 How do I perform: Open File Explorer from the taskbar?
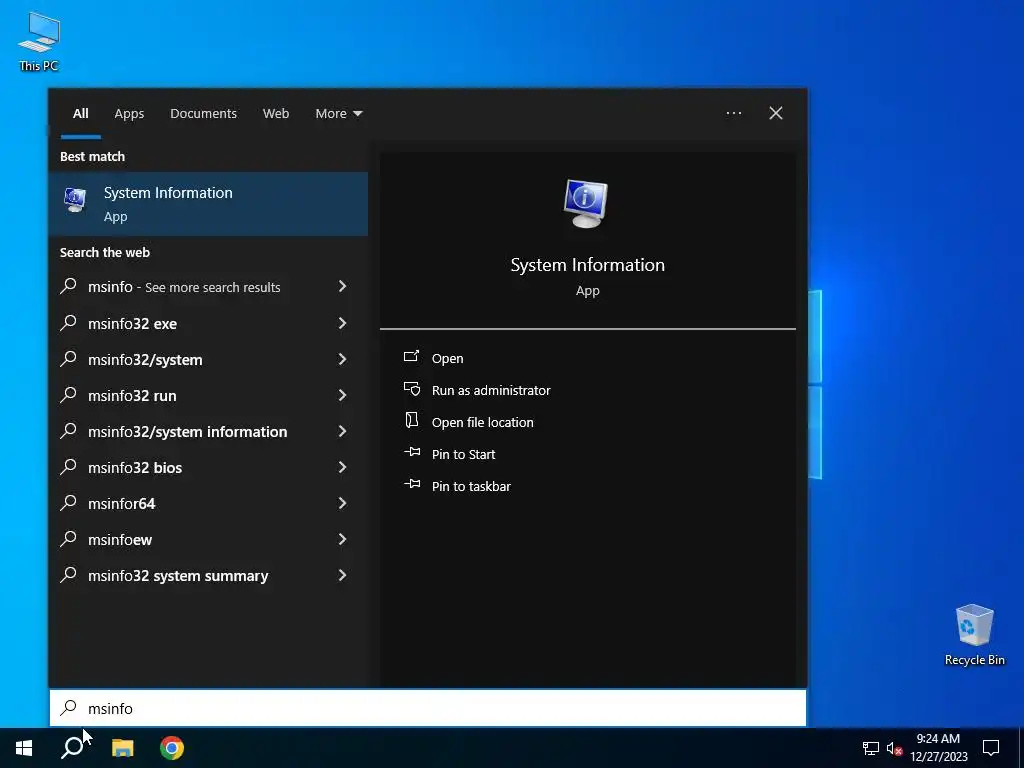(x=122, y=748)
